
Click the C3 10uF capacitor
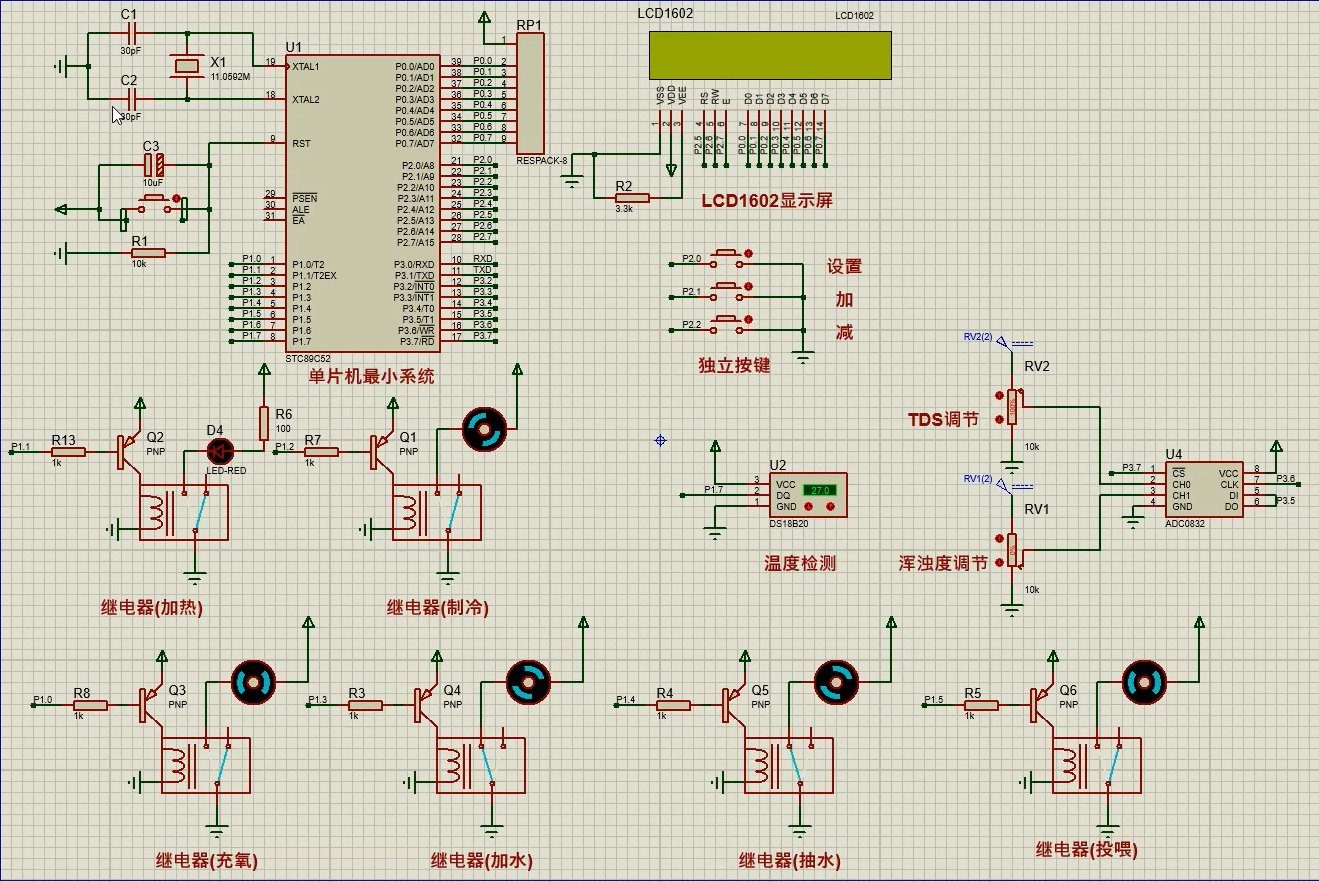tap(152, 165)
